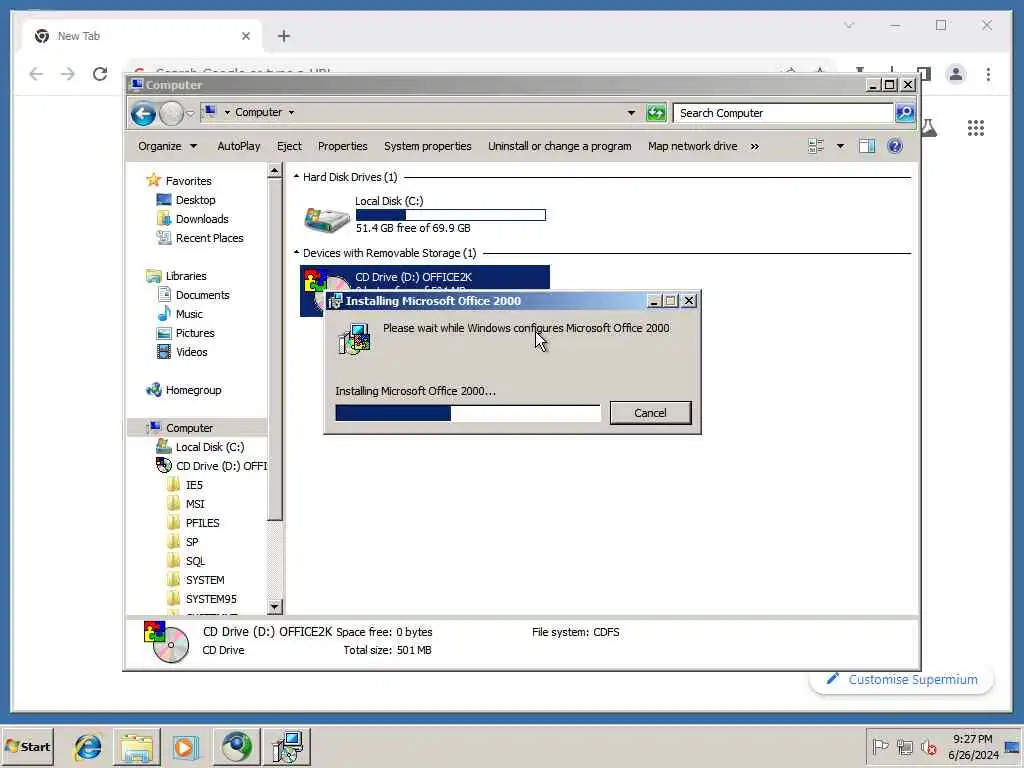This screenshot has width=1024, height=768.
Task: Collapse the Hard Disk Drives group
Action: coord(296,177)
